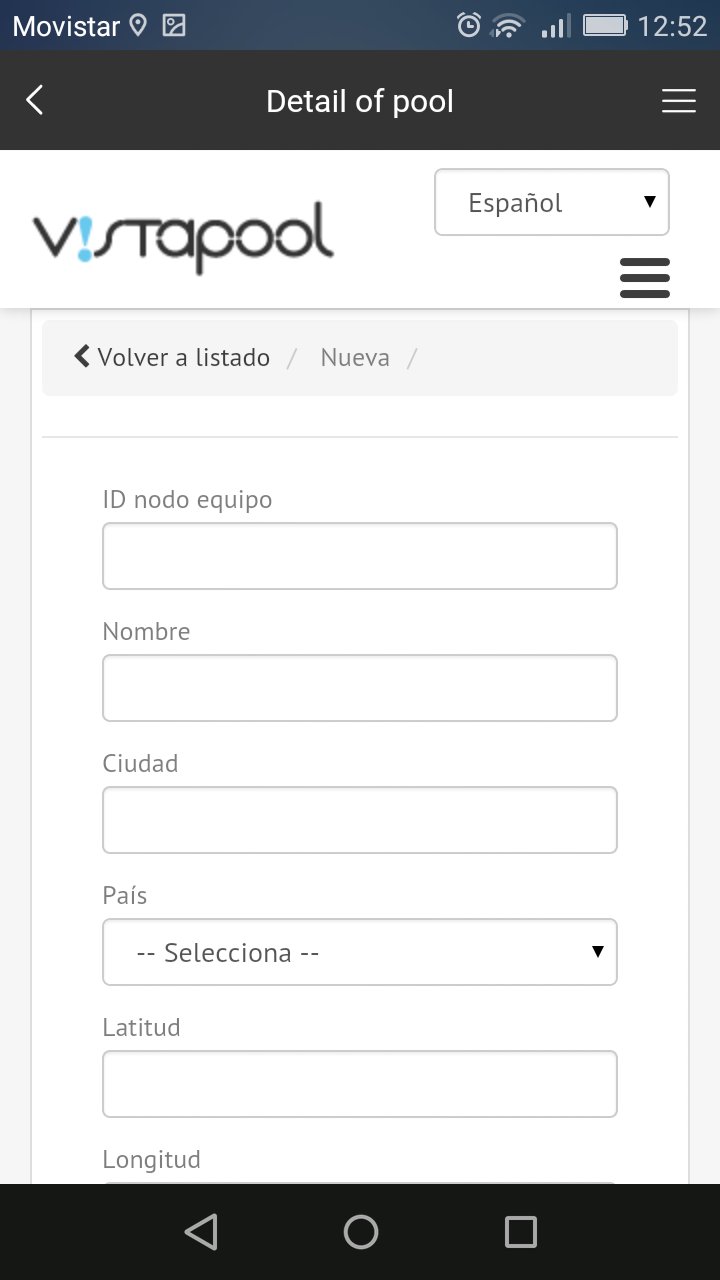Expand the País selection dropdown
Image resolution: width=720 pixels, height=1280 pixels.
coord(359,952)
